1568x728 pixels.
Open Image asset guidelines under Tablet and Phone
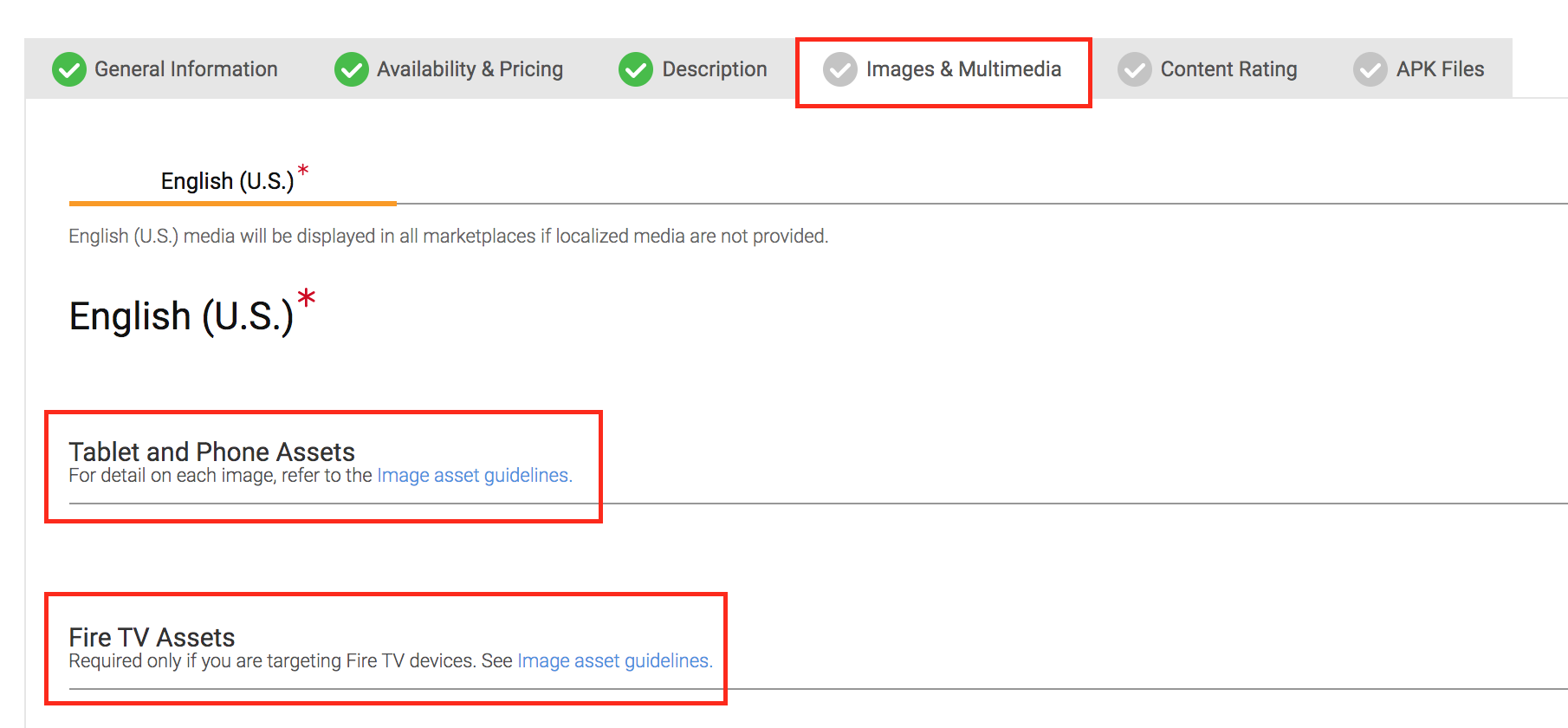click(x=475, y=476)
